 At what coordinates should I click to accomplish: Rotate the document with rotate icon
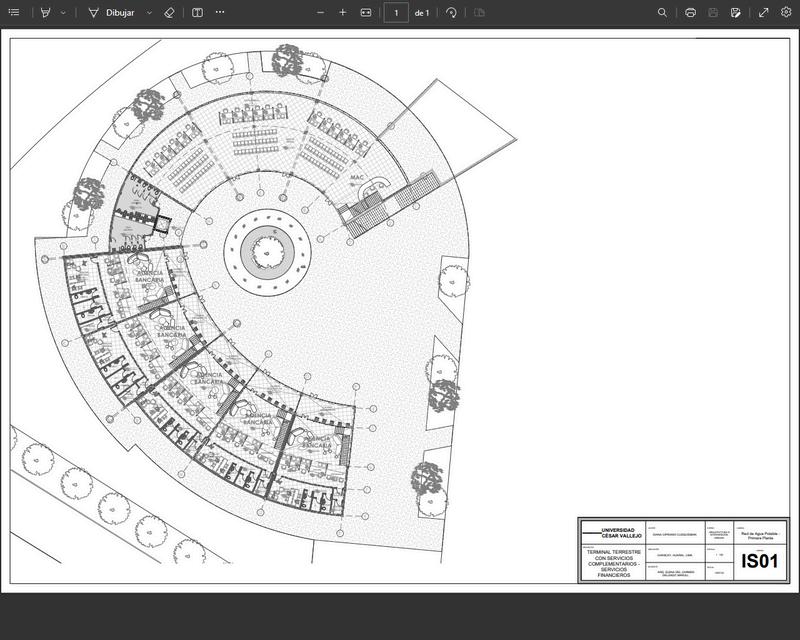[x=451, y=12]
